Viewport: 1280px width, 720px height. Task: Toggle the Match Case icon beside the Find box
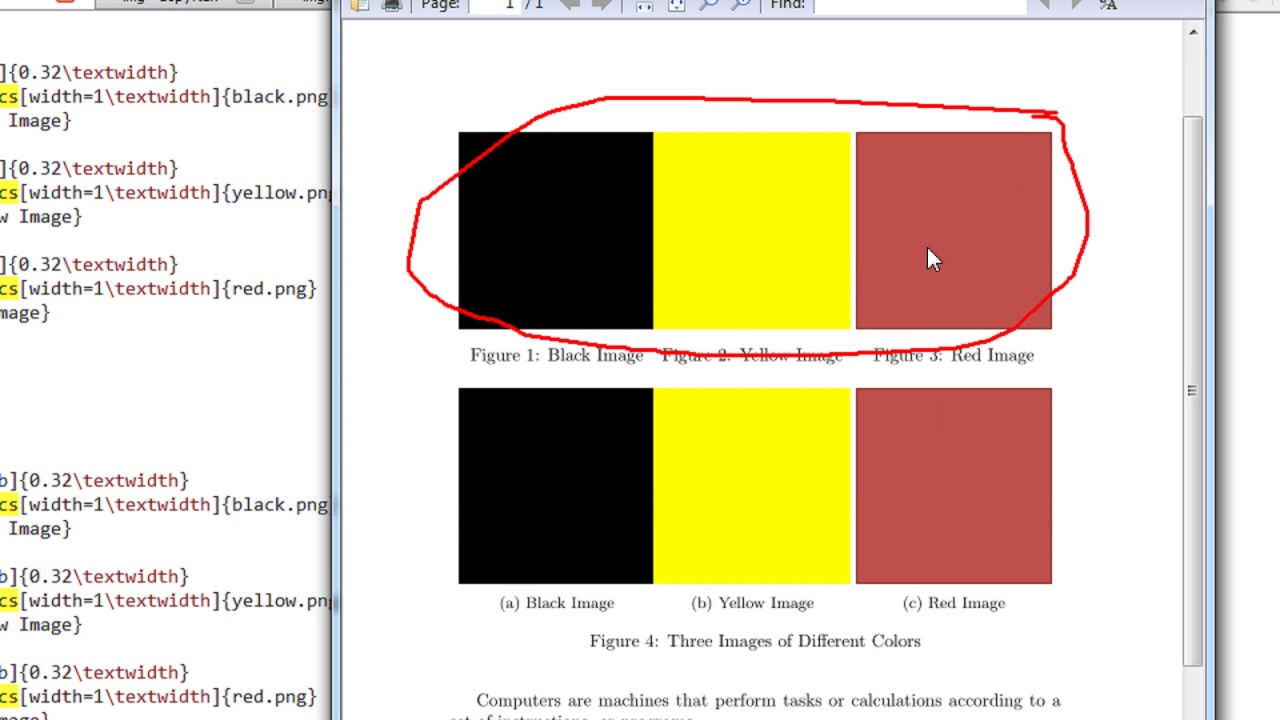[x=1107, y=5]
